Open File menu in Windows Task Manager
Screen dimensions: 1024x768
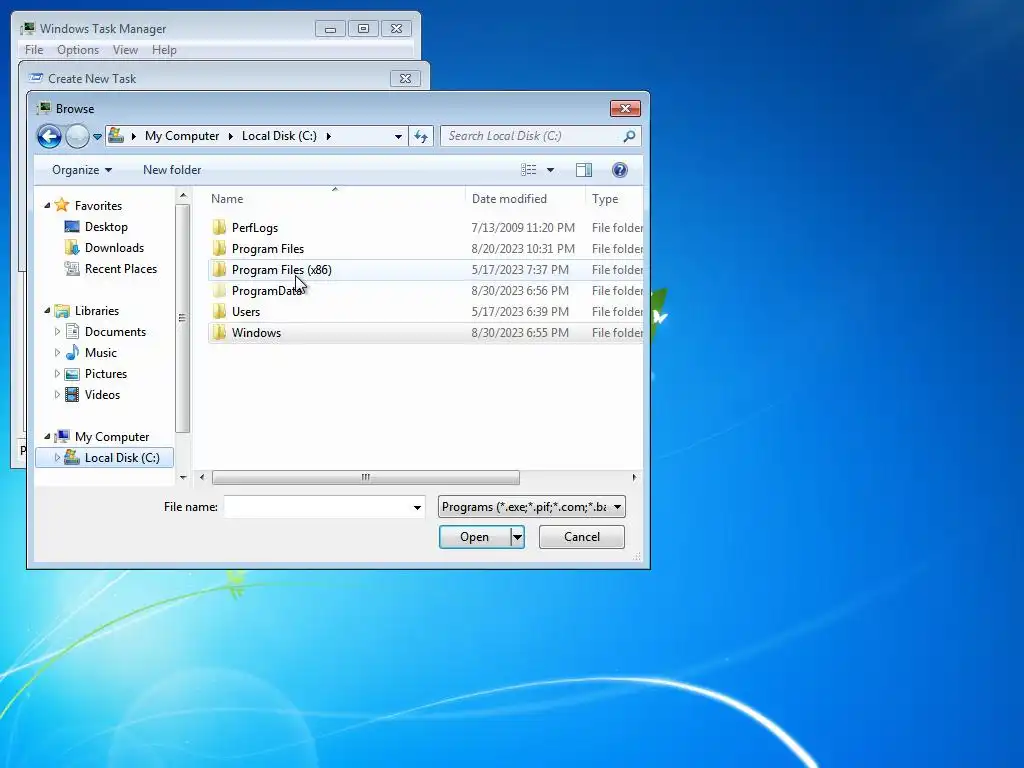click(x=34, y=50)
